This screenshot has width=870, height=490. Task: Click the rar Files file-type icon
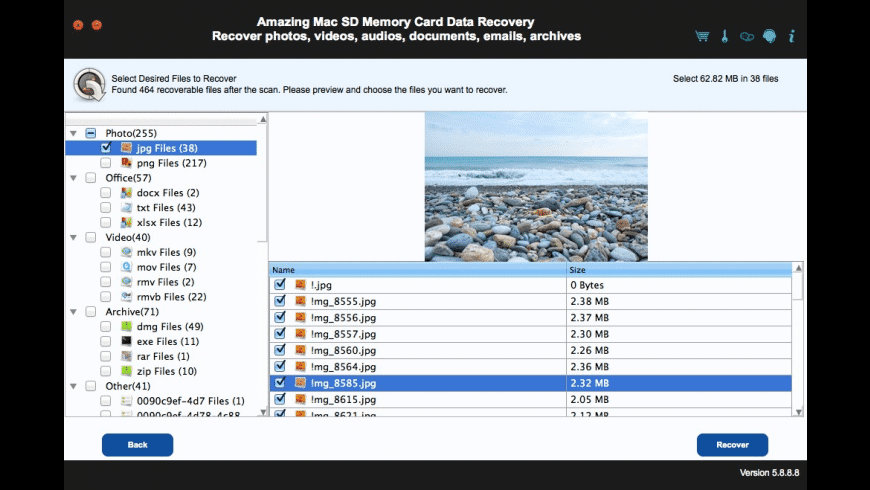tap(127, 356)
